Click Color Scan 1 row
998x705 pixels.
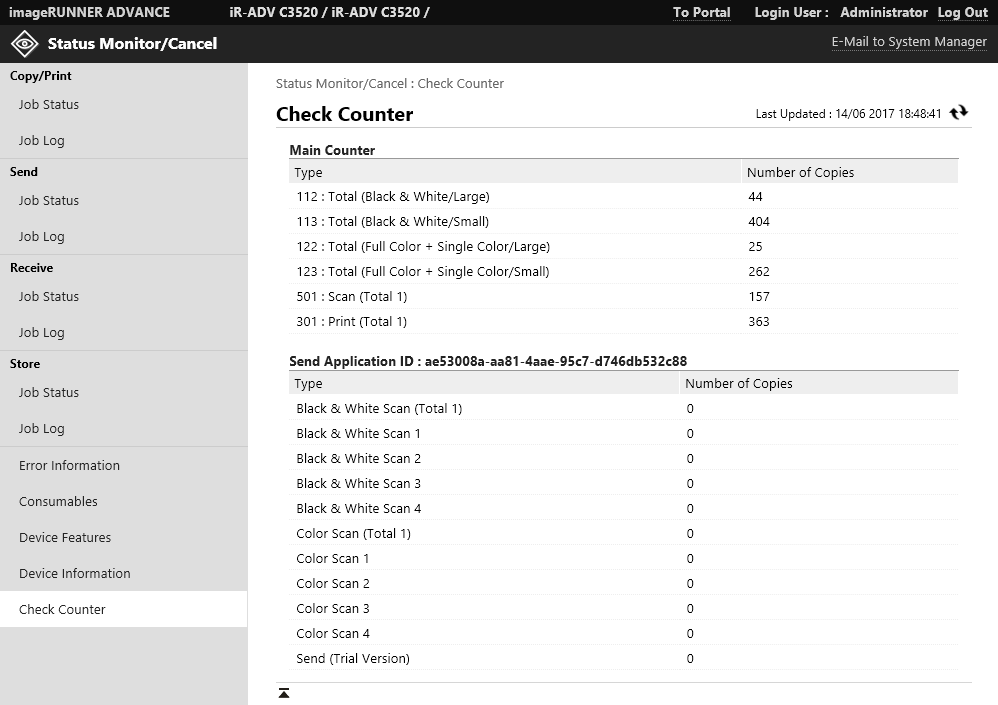(624, 559)
